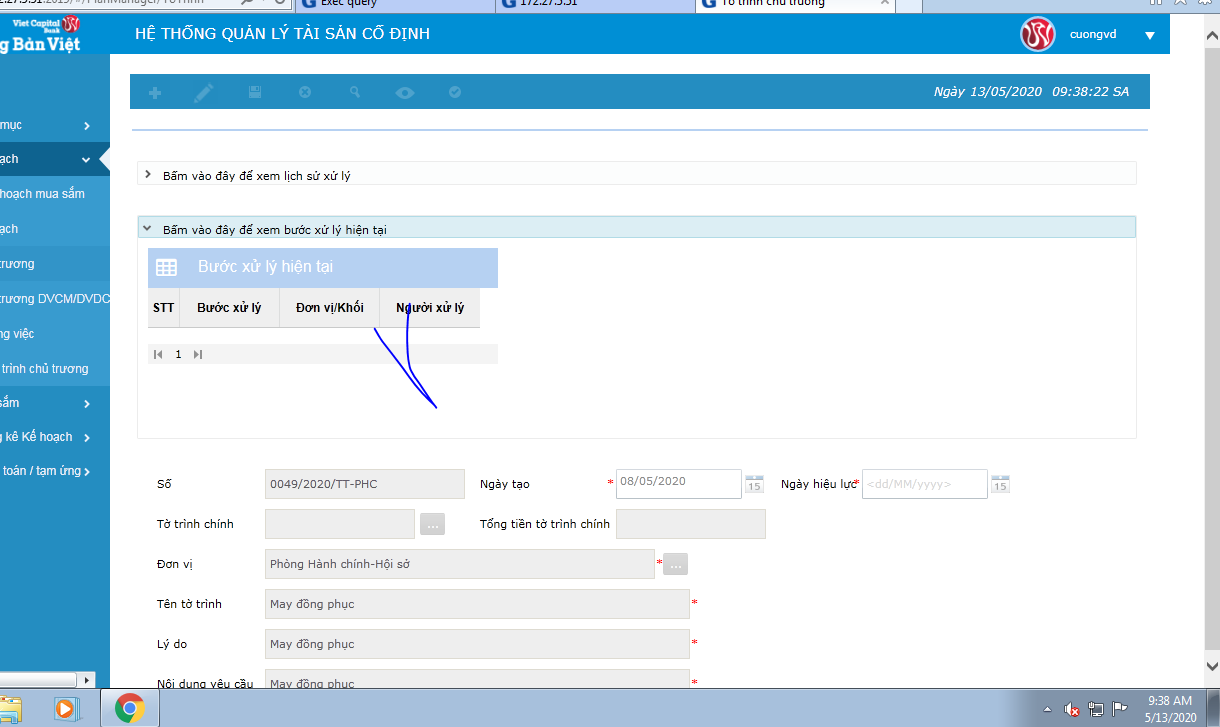Click the browse (...) button for Tờ trình chính
Image resolution: width=1220 pixels, height=727 pixels.
432,523
